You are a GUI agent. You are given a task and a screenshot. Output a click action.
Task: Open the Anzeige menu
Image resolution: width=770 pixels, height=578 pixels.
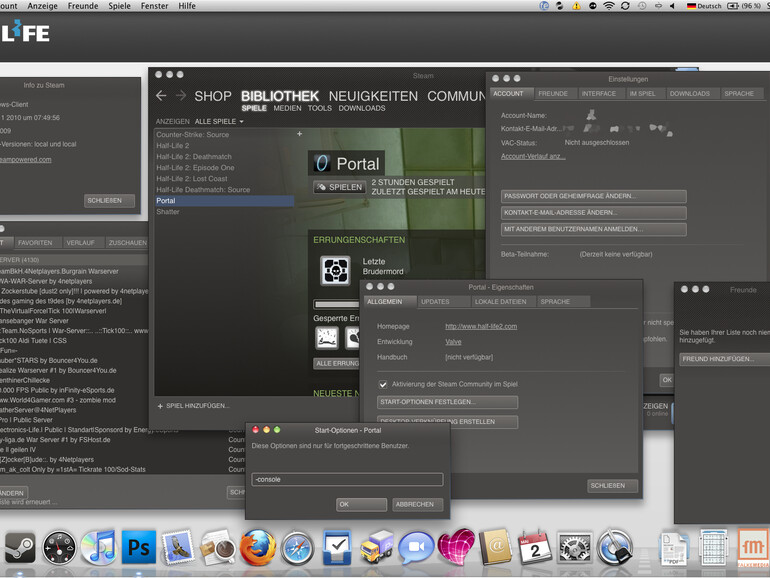42,6
